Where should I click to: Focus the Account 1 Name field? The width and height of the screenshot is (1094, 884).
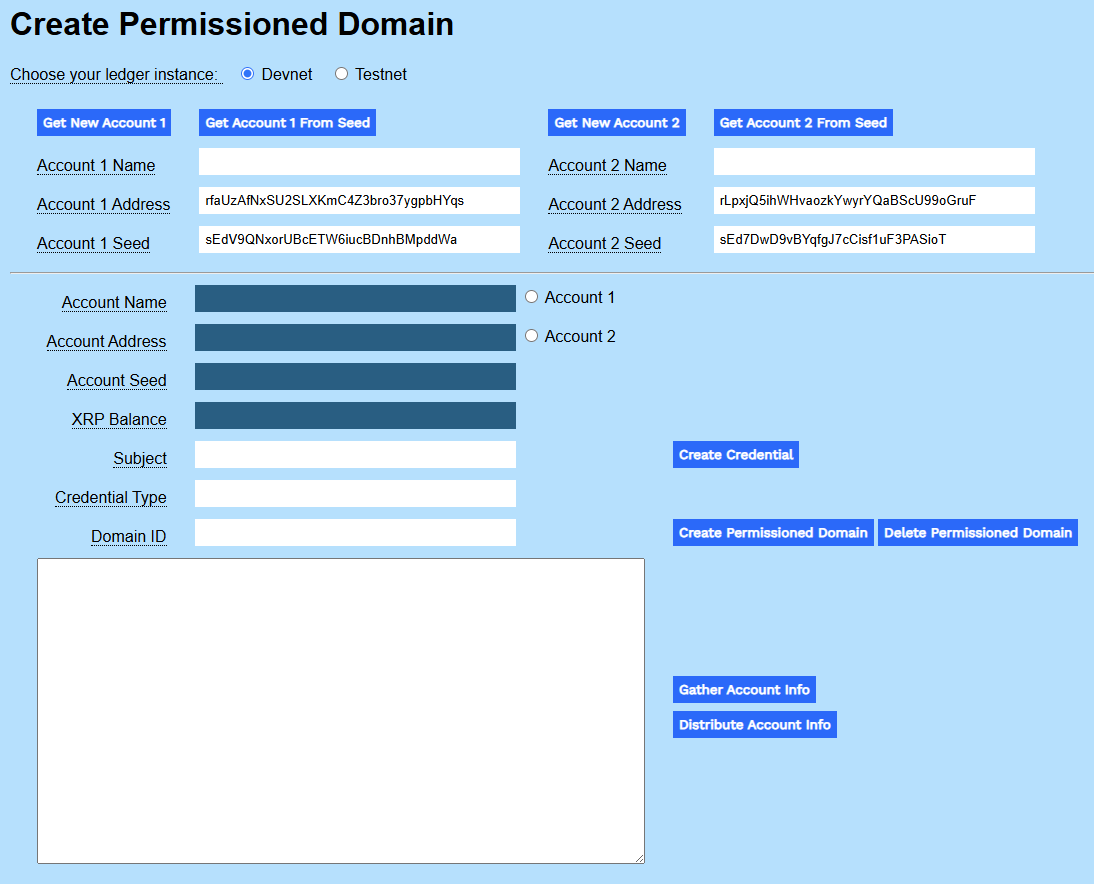tap(359, 162)
